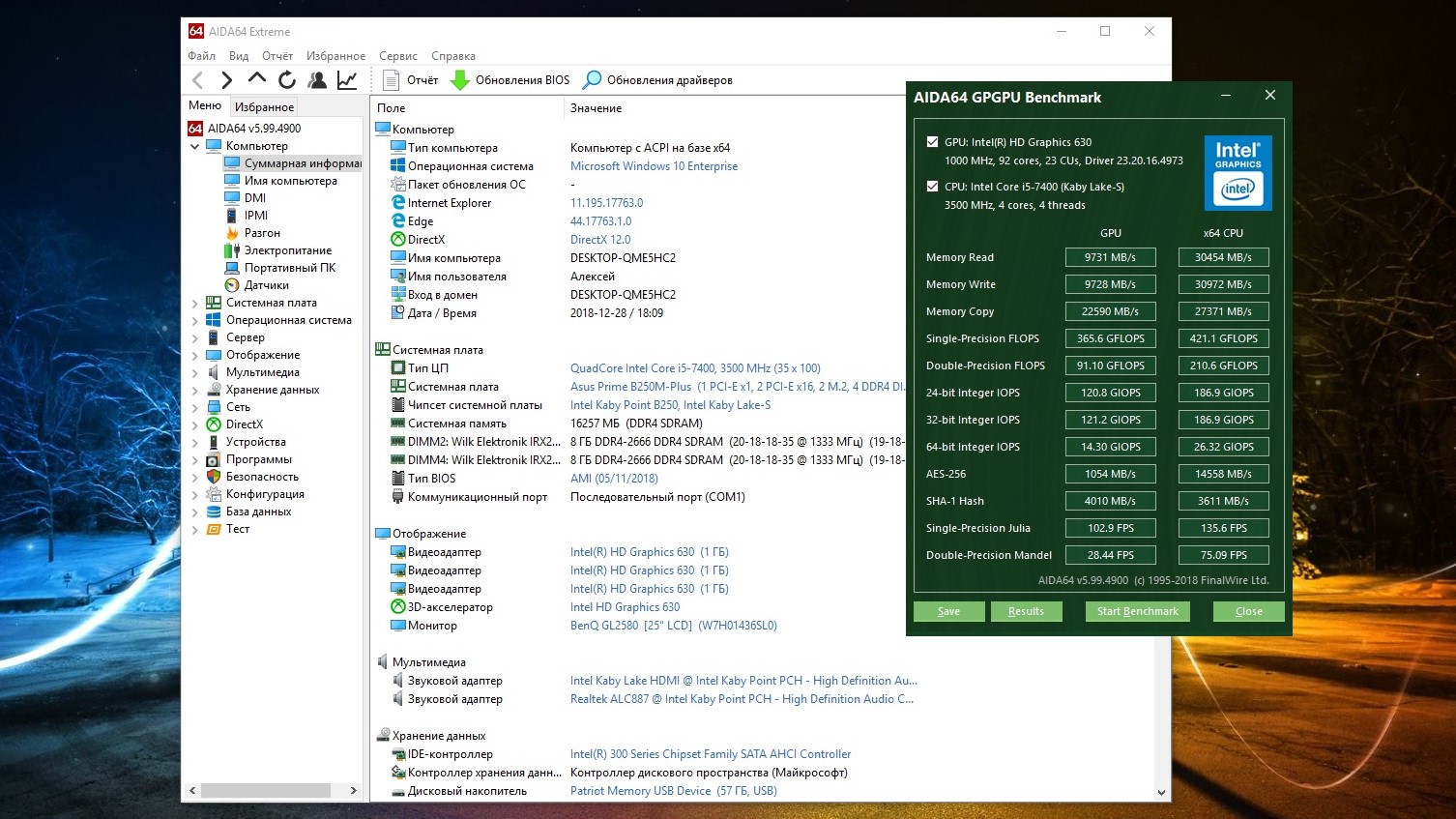The width and height of the screenshot is (1456, 819).
Task: Click the Internet Explorer row icon
Action: pyautogui.click(x=398, y=203)
